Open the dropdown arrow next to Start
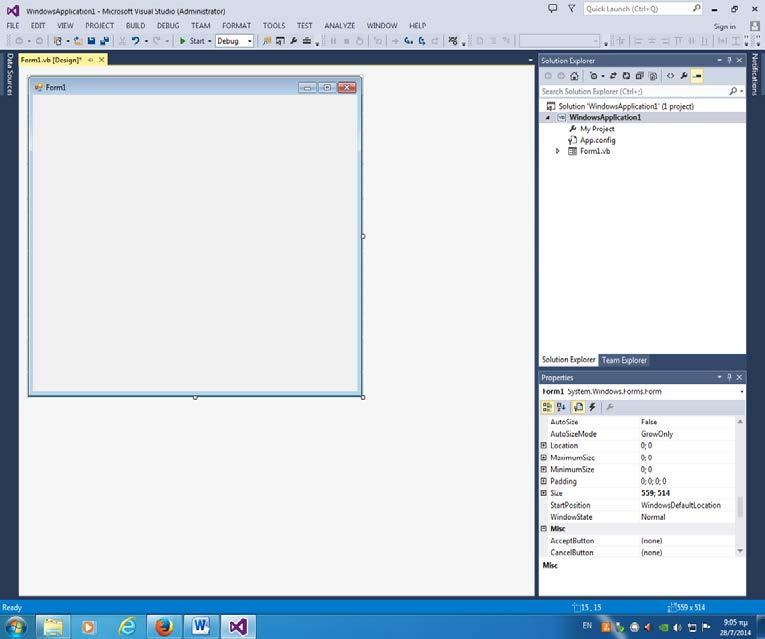Screen dimensions: 765x639 click(x=210, y=41)
